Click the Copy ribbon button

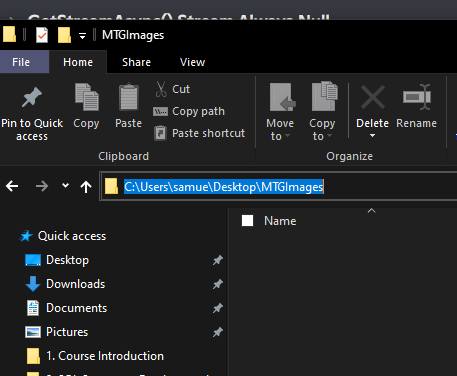[x=86, y=106]
